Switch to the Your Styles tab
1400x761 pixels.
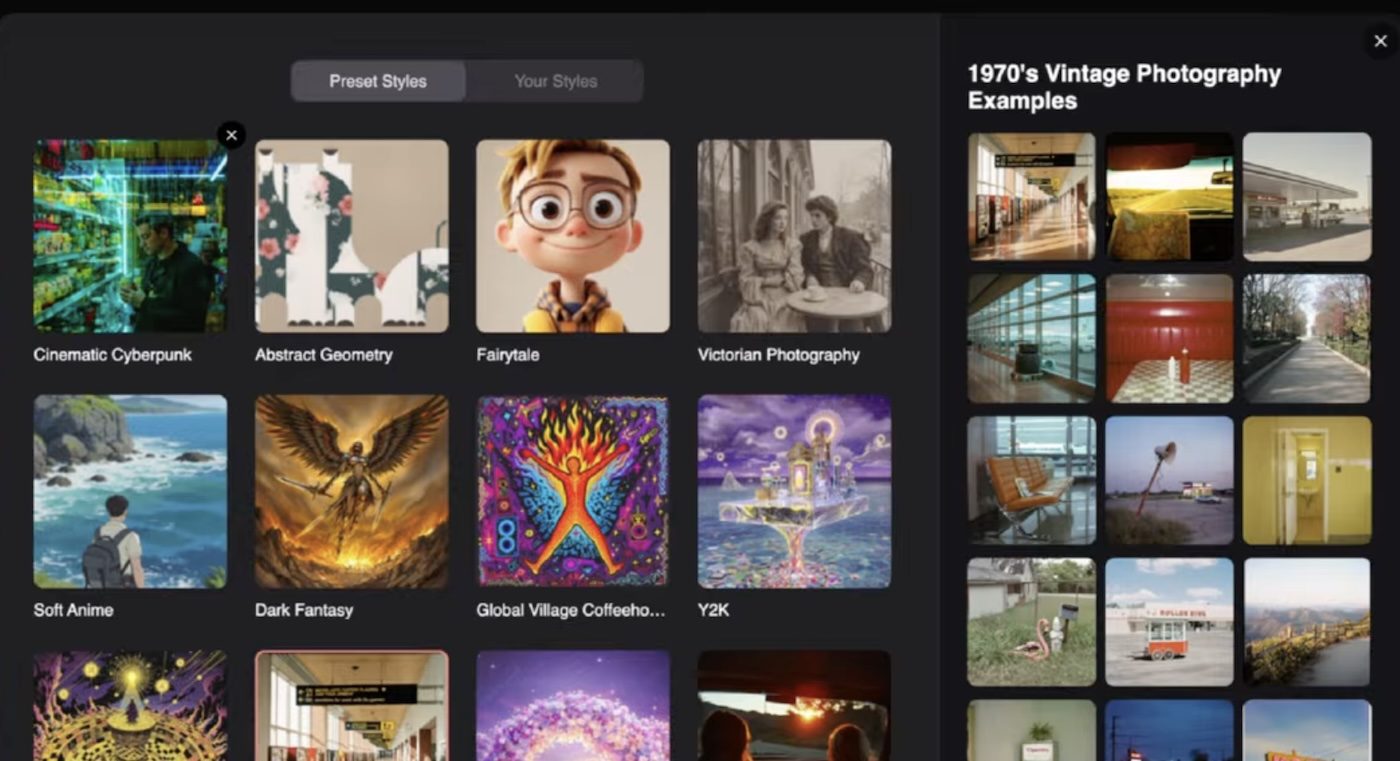point(555,81)
